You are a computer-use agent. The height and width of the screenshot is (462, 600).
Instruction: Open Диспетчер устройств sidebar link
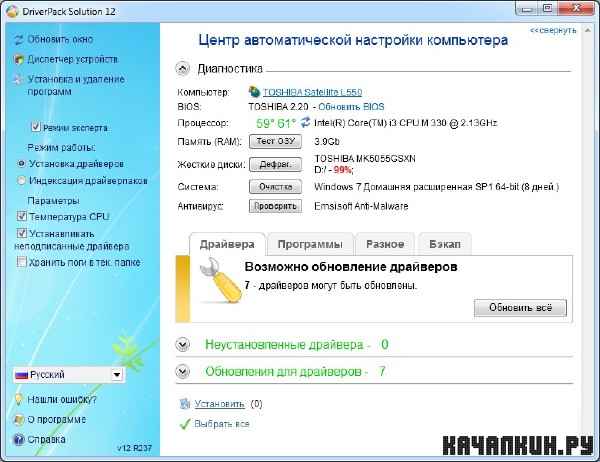(73, 59)
